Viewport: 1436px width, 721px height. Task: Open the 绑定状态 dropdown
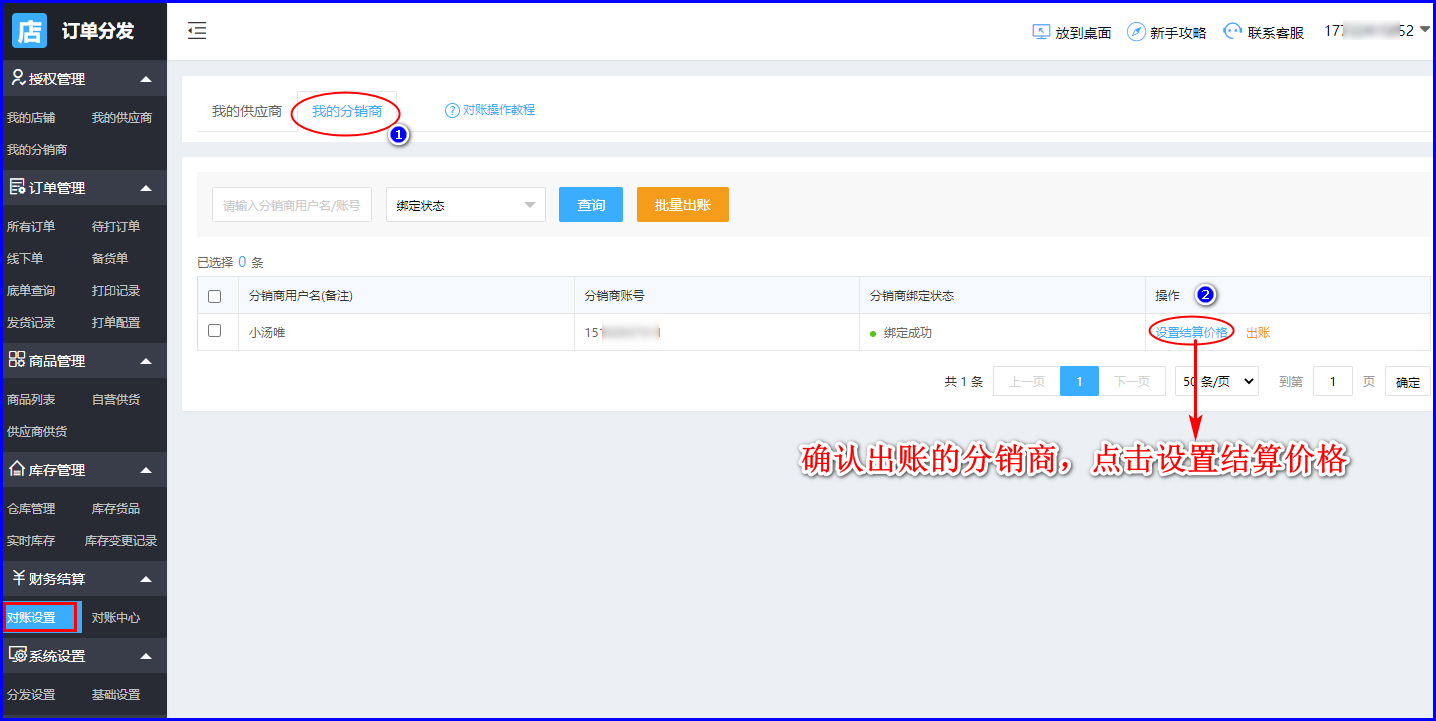pos(465,205)
